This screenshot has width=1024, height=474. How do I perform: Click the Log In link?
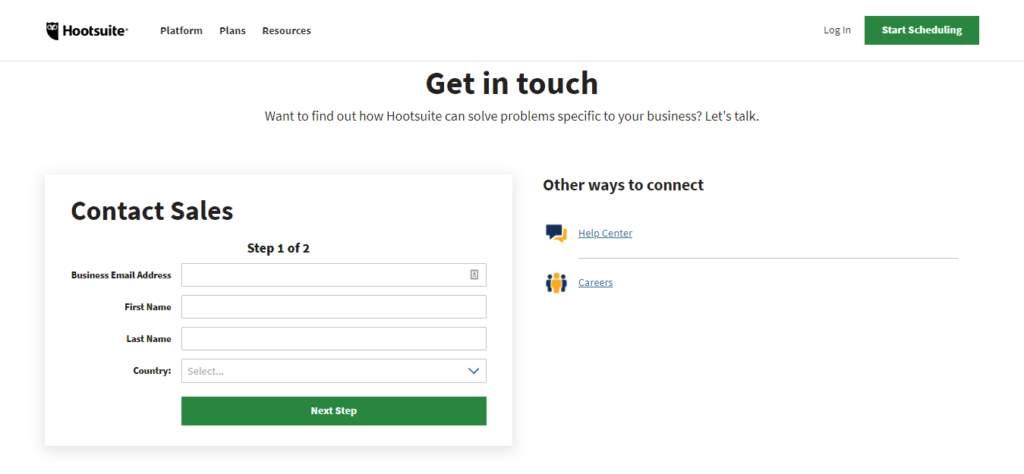tap(837, 30)
